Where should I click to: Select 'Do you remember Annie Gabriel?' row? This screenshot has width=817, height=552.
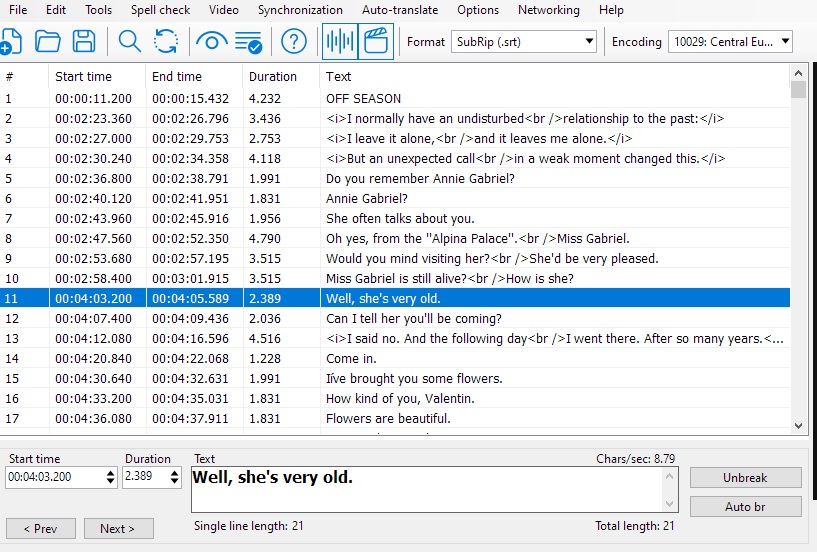click(x=395, y=178)
